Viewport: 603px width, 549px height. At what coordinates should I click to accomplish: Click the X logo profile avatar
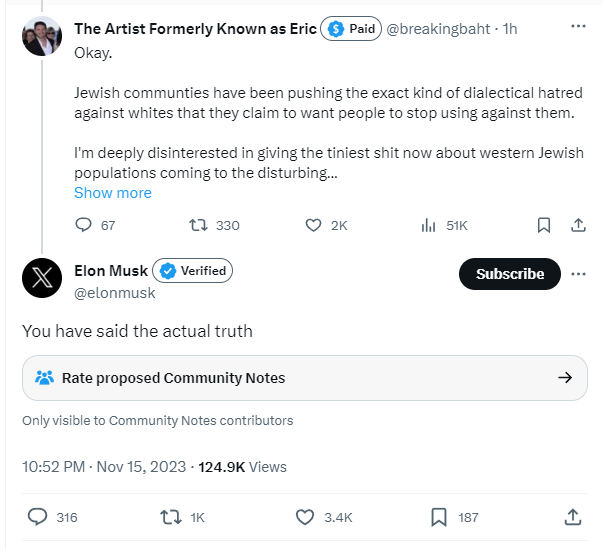42,279
